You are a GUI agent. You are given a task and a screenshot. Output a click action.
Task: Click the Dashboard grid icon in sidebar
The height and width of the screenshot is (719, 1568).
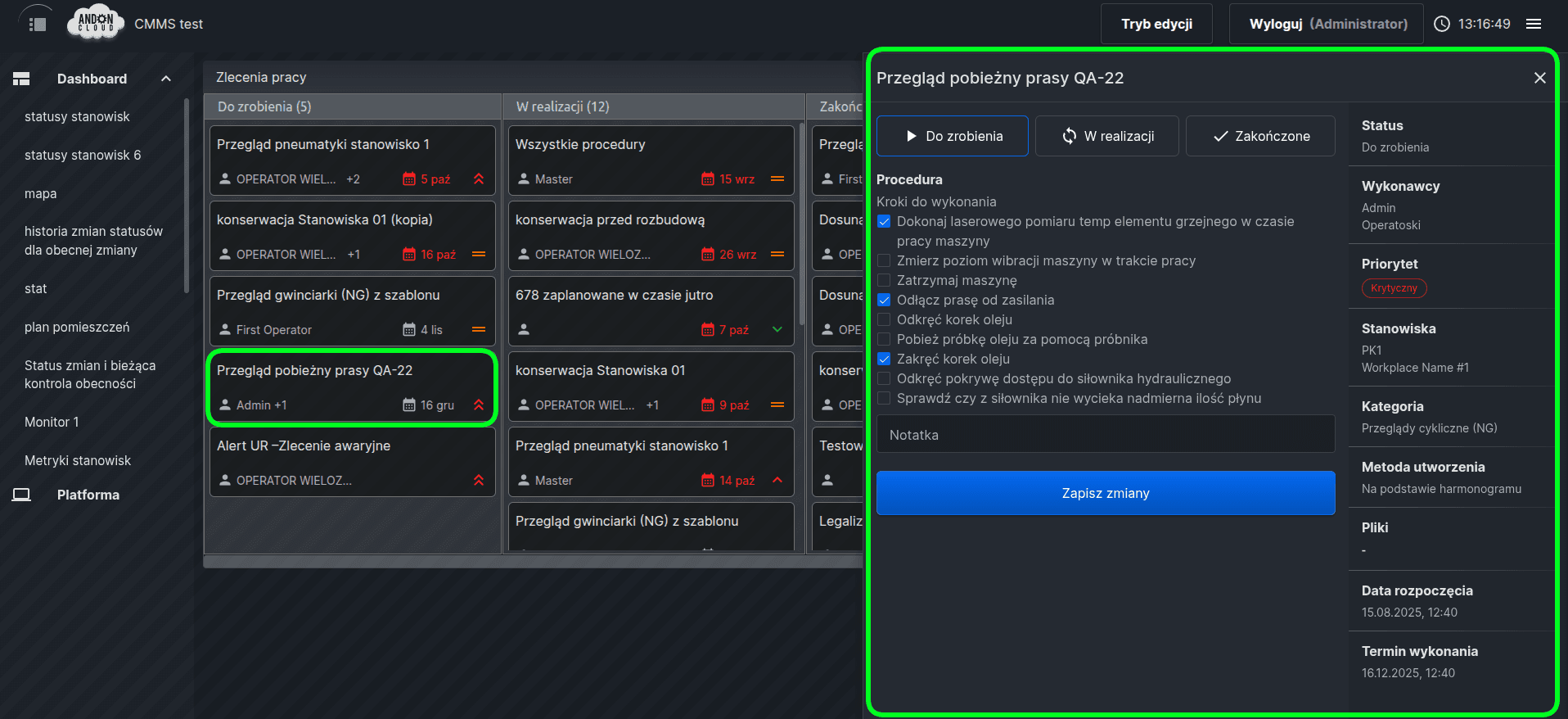[21, 79]
